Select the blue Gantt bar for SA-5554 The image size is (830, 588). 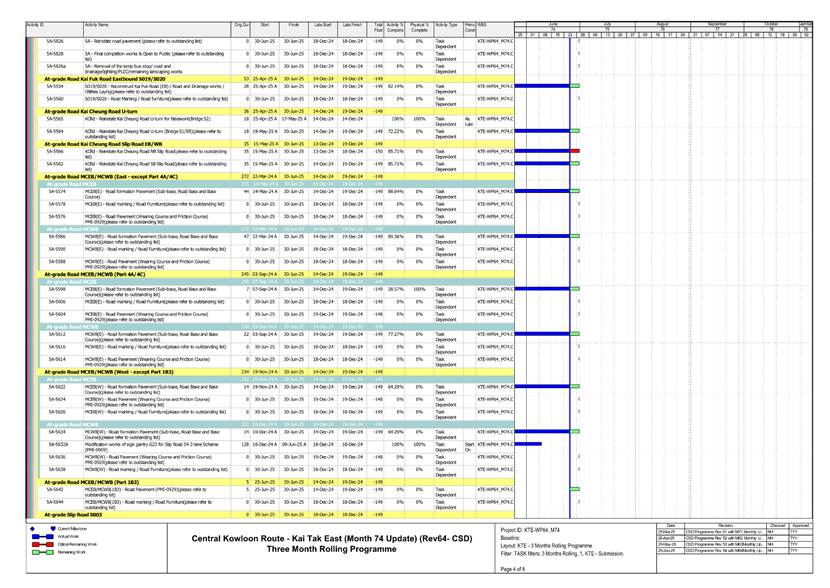(x=547, y=87)
